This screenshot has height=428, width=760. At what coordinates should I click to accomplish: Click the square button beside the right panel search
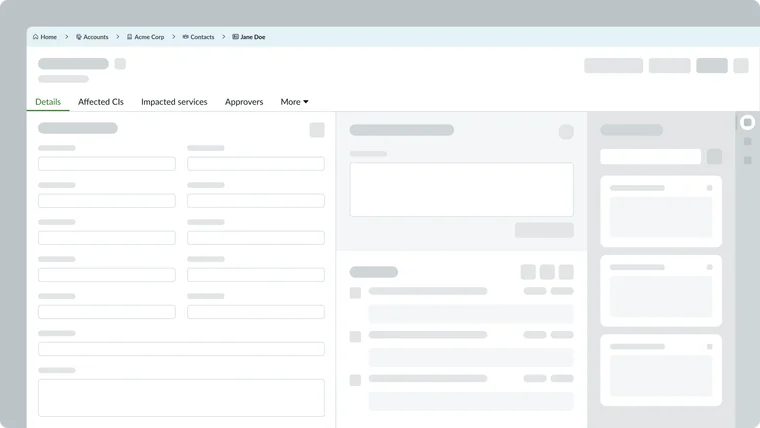(714, 157)
